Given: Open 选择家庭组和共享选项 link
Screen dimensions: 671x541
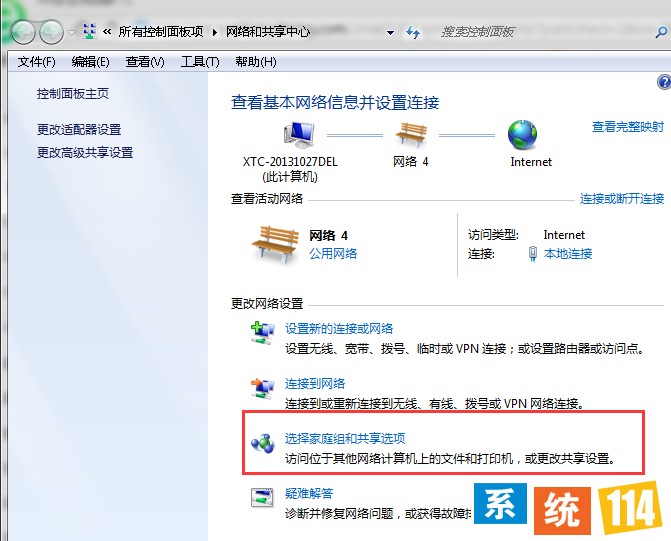Looking at the screenshot, I should click(x=345, y=438).
